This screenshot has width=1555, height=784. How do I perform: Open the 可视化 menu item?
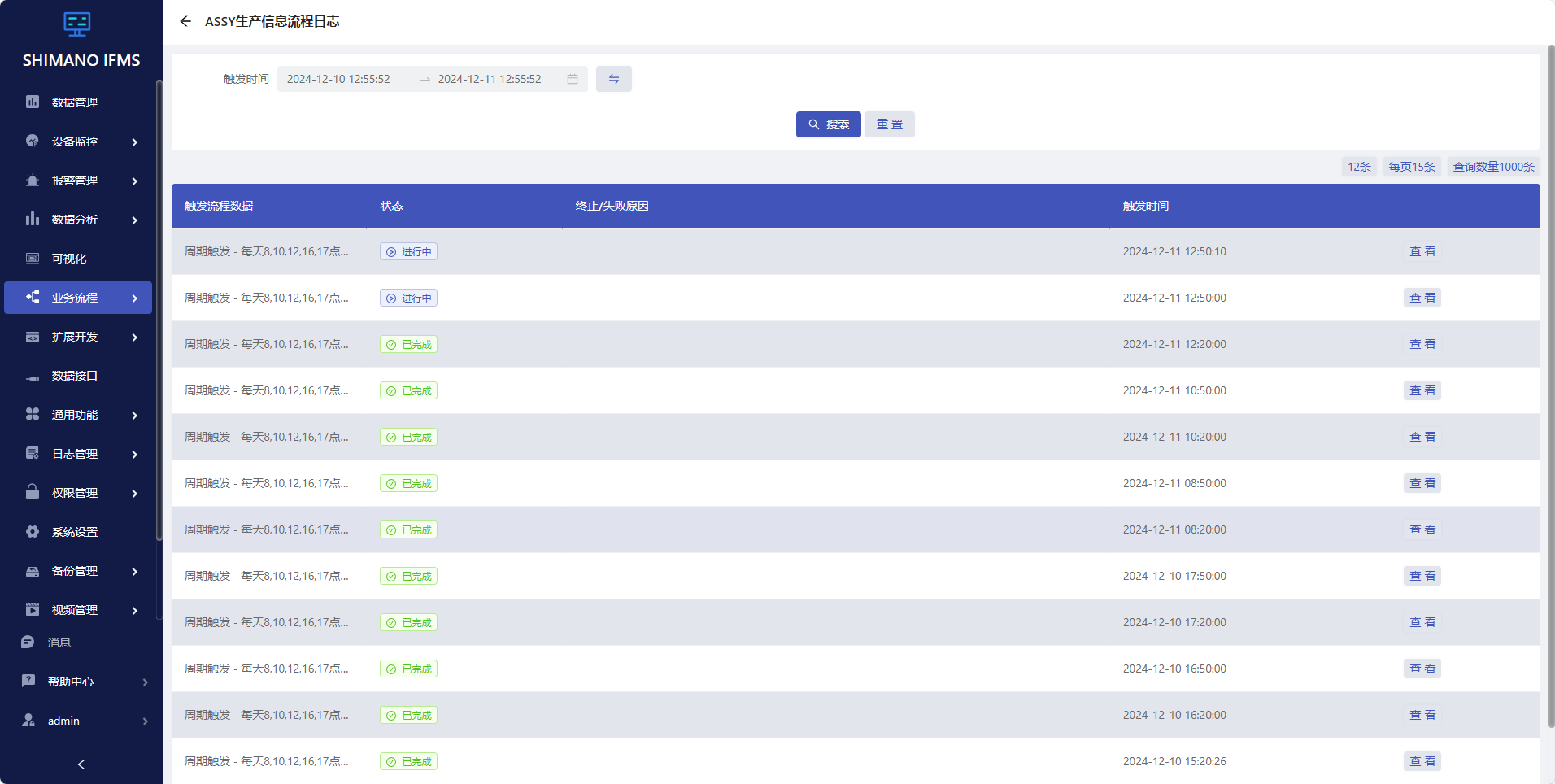coord(78,259)
